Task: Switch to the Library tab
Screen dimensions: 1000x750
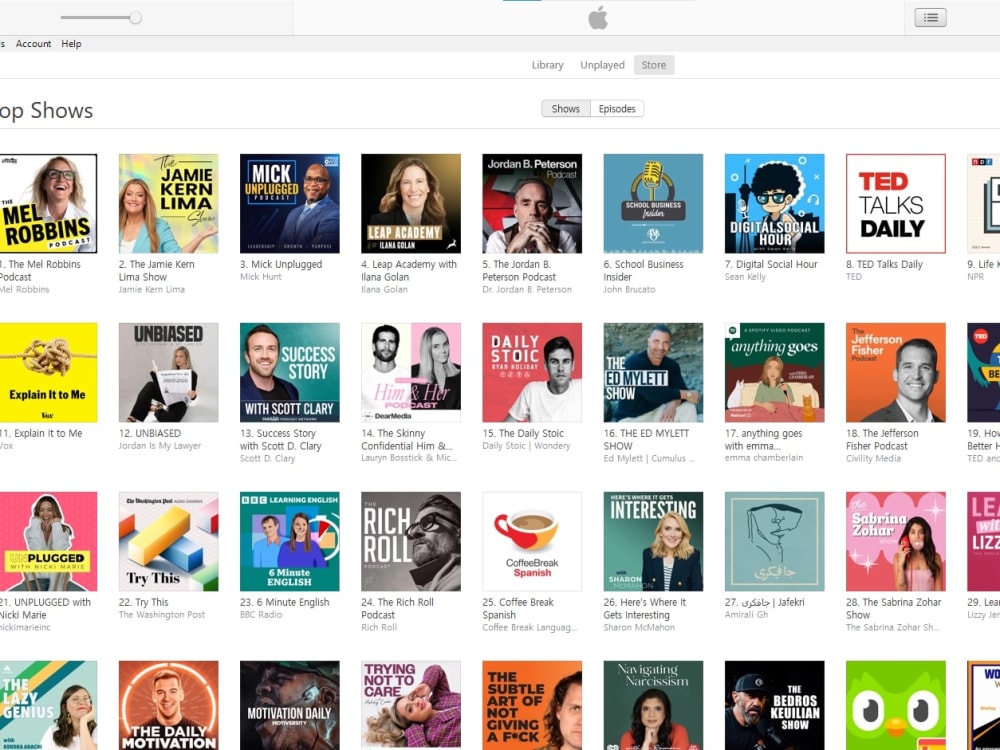Action: 548,65
